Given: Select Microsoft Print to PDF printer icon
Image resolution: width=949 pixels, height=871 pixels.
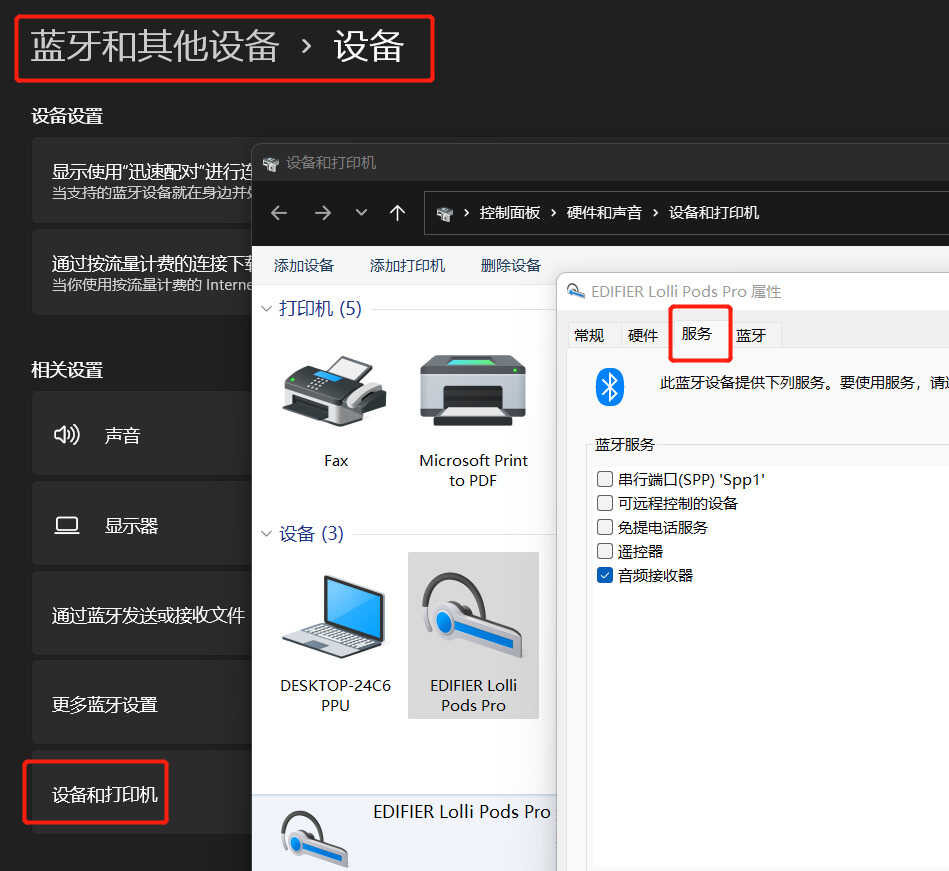Looking at the screenshot, I should [x=473, y=390].
